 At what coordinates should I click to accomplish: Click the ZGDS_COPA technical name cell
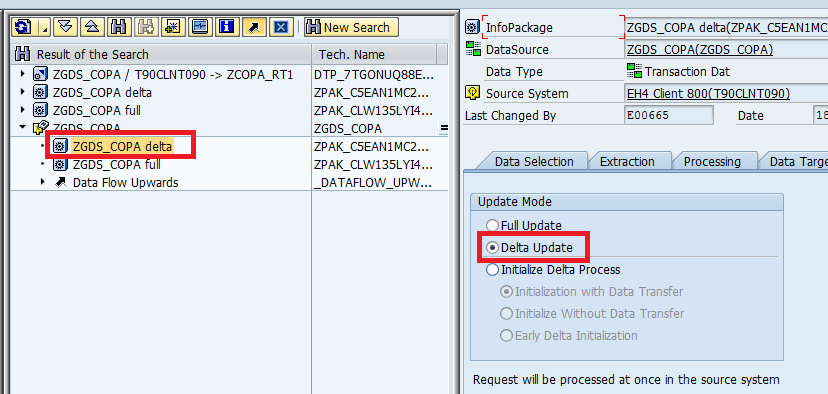(x=347, y=128)
